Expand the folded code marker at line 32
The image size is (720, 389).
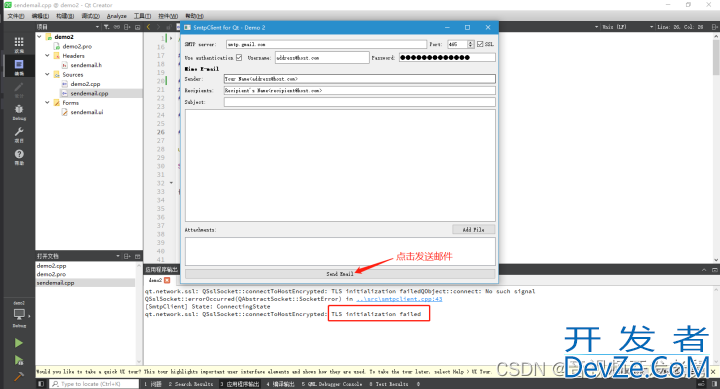pyautogui.click(x=171, y=183)
